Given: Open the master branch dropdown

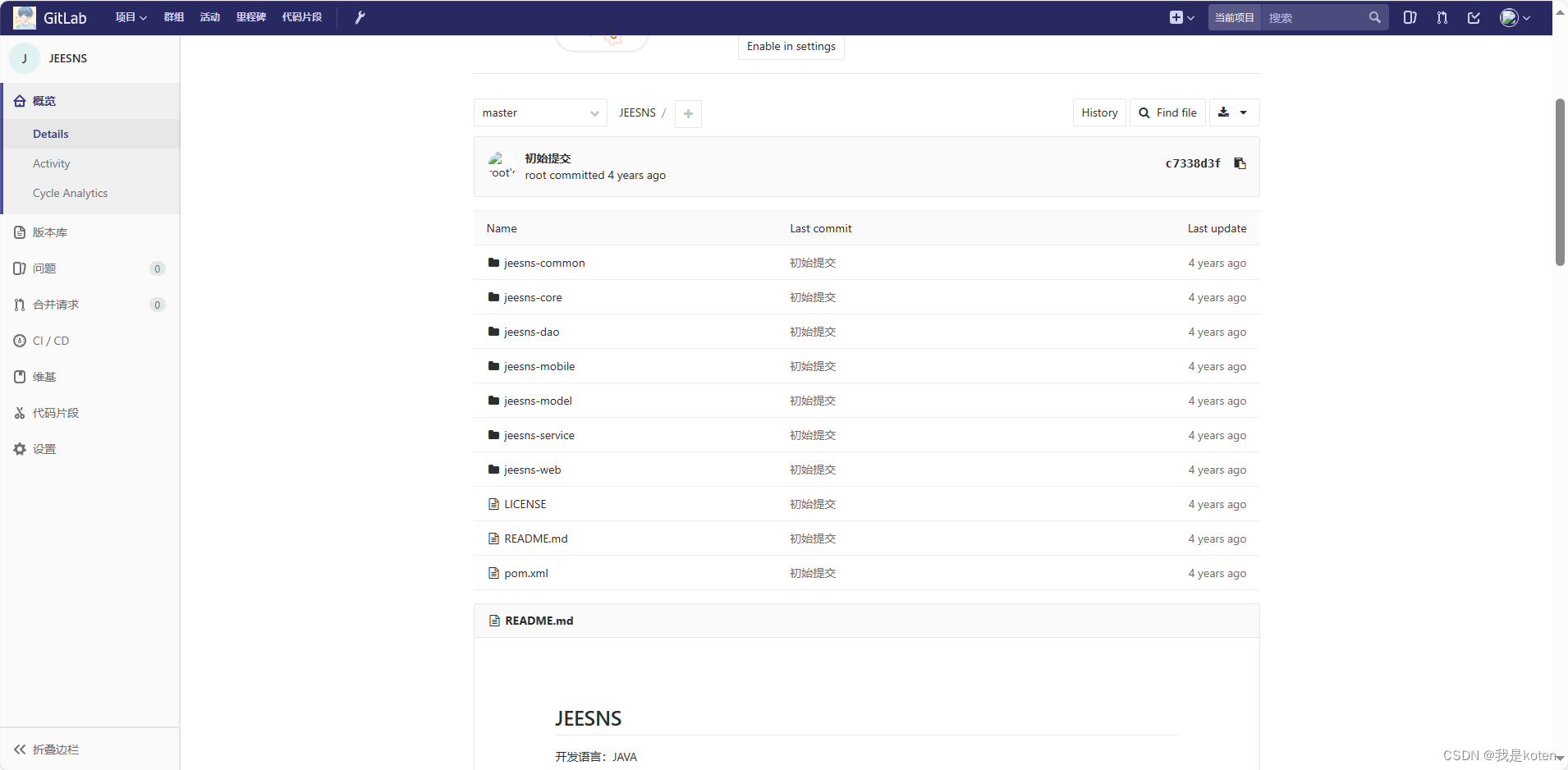Looking at the screenshot, I should tap(540, 112).
